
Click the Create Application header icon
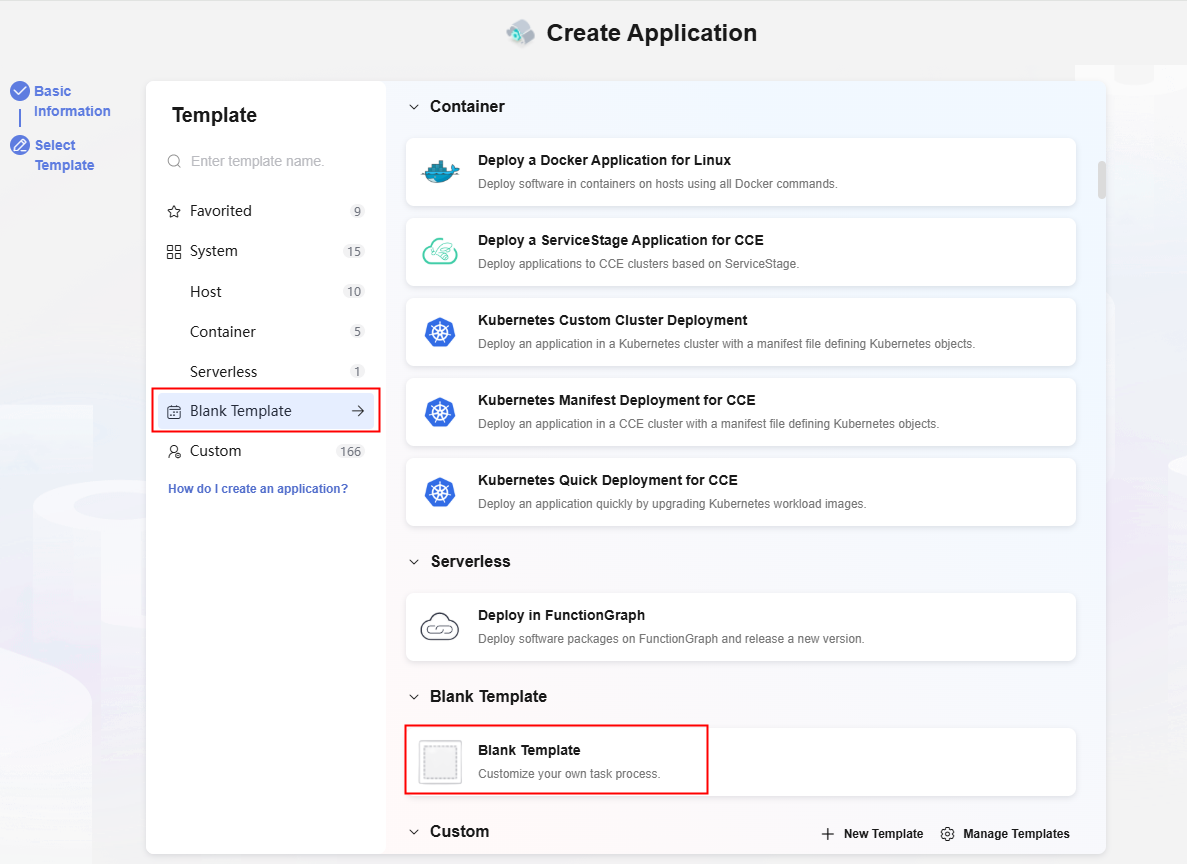[520, 33]
